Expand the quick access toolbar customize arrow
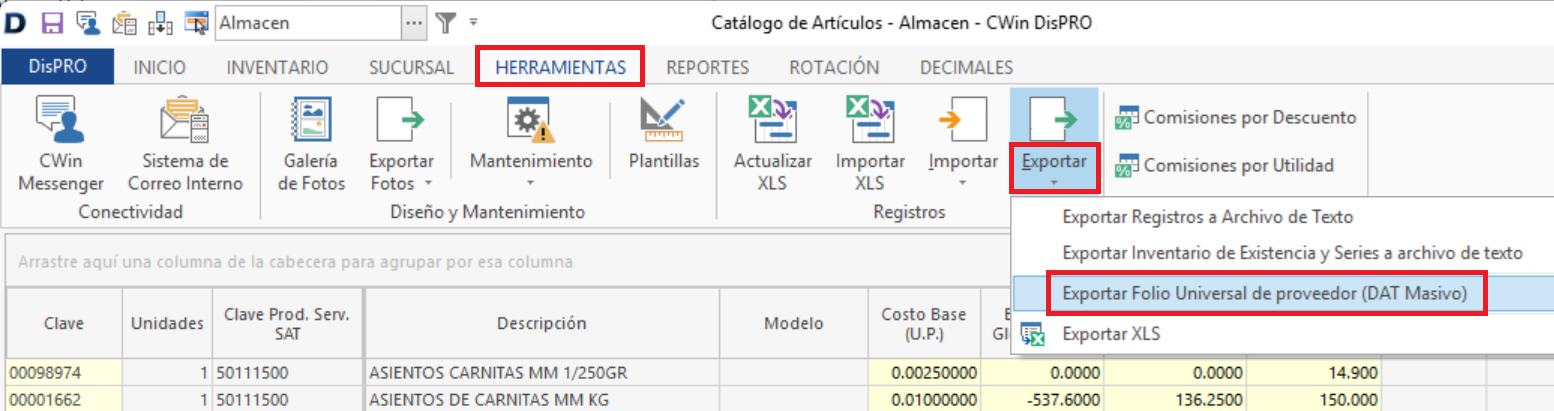 pos(473,21)
